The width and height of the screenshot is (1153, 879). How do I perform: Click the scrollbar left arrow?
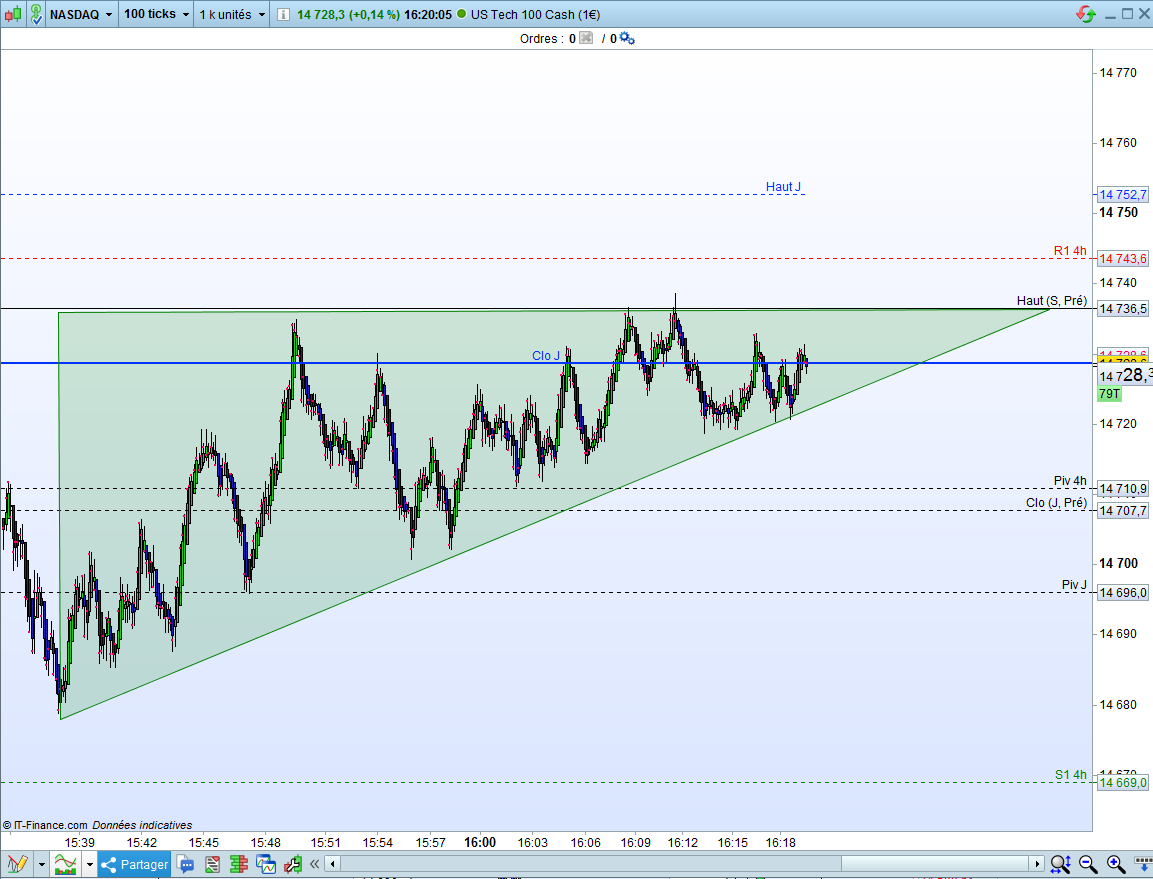point(332,864)
